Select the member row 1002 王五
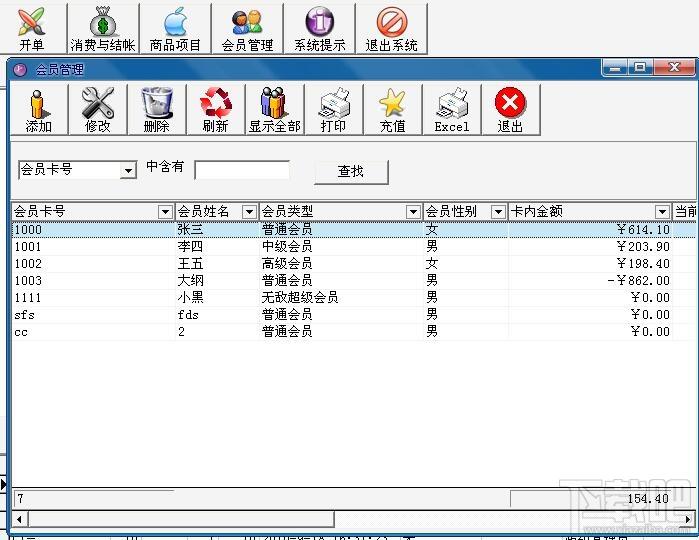Image resolution: width=699 pixels, height=540 pixels. pos(354,264)
